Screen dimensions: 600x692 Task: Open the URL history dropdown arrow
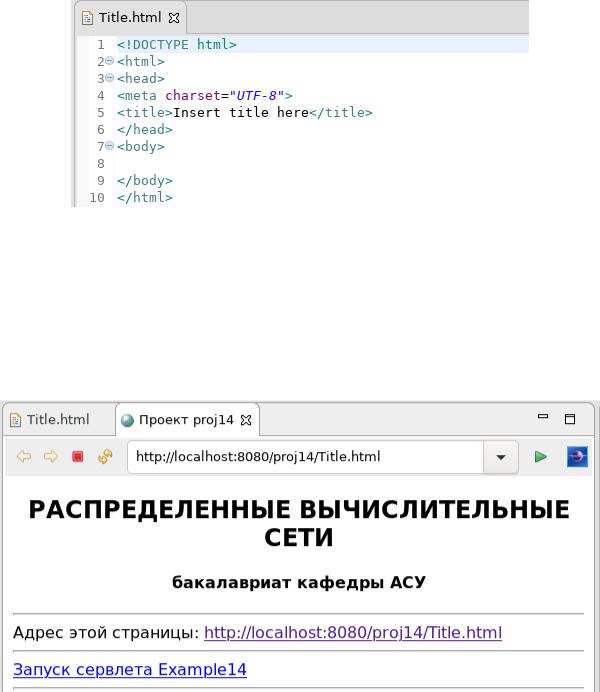point(501,457)
